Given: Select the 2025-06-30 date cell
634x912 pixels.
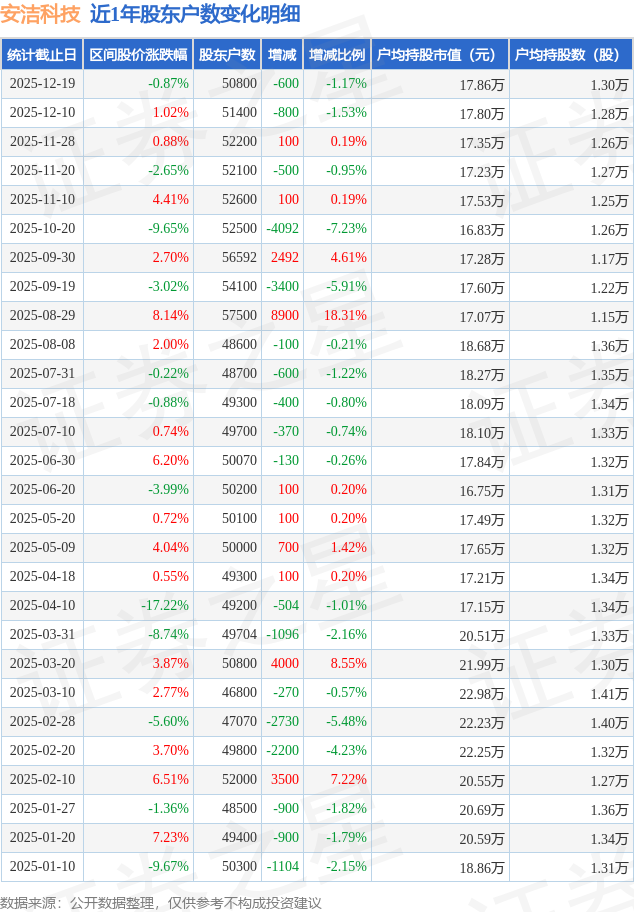Looking at the screenshot, I should click(x=42, y=461).
